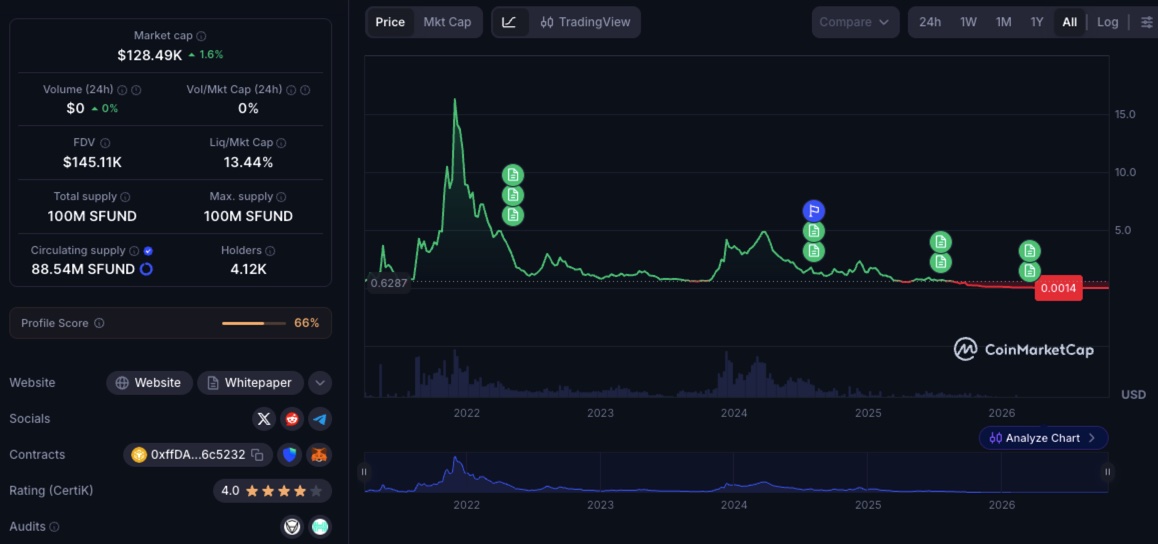
Task: Open the project Website link
Action: click(x=149, y=383)
